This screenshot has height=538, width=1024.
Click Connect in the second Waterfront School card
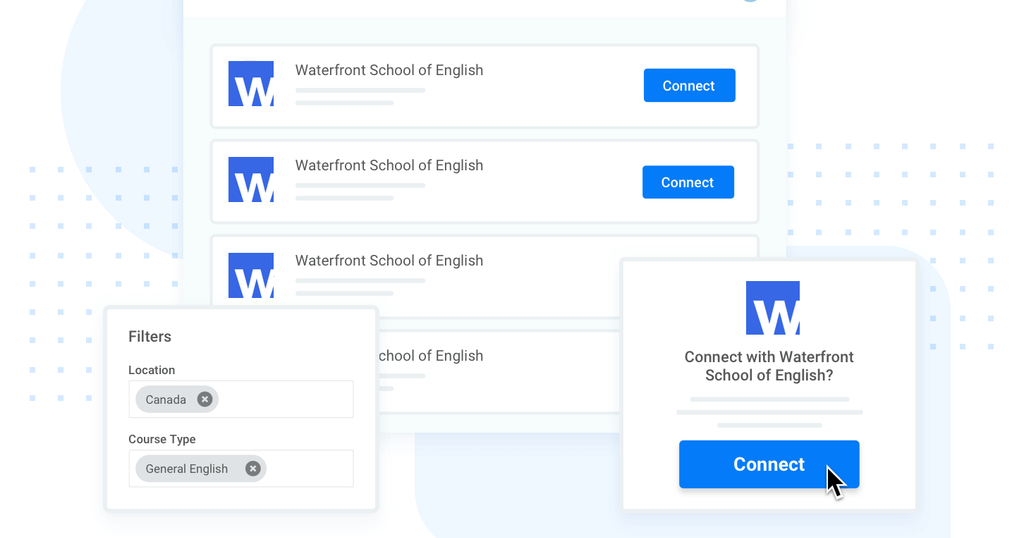688,182
